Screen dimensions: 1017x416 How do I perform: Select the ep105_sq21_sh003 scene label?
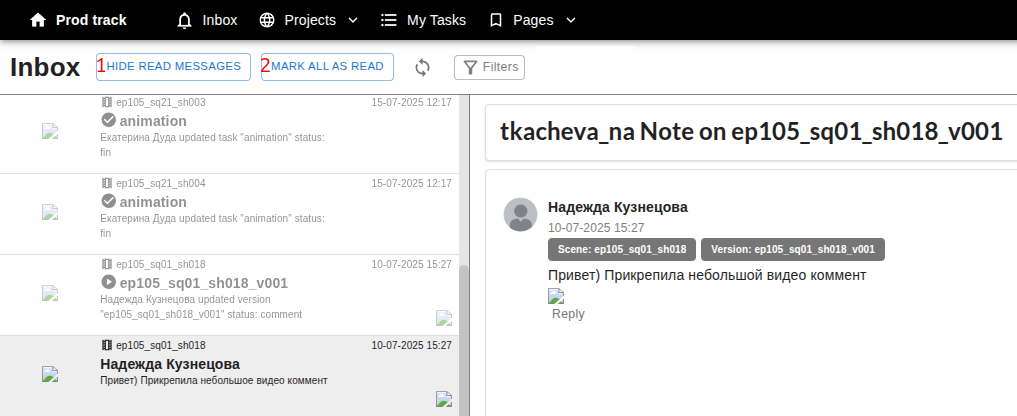(x=161, y=102)
